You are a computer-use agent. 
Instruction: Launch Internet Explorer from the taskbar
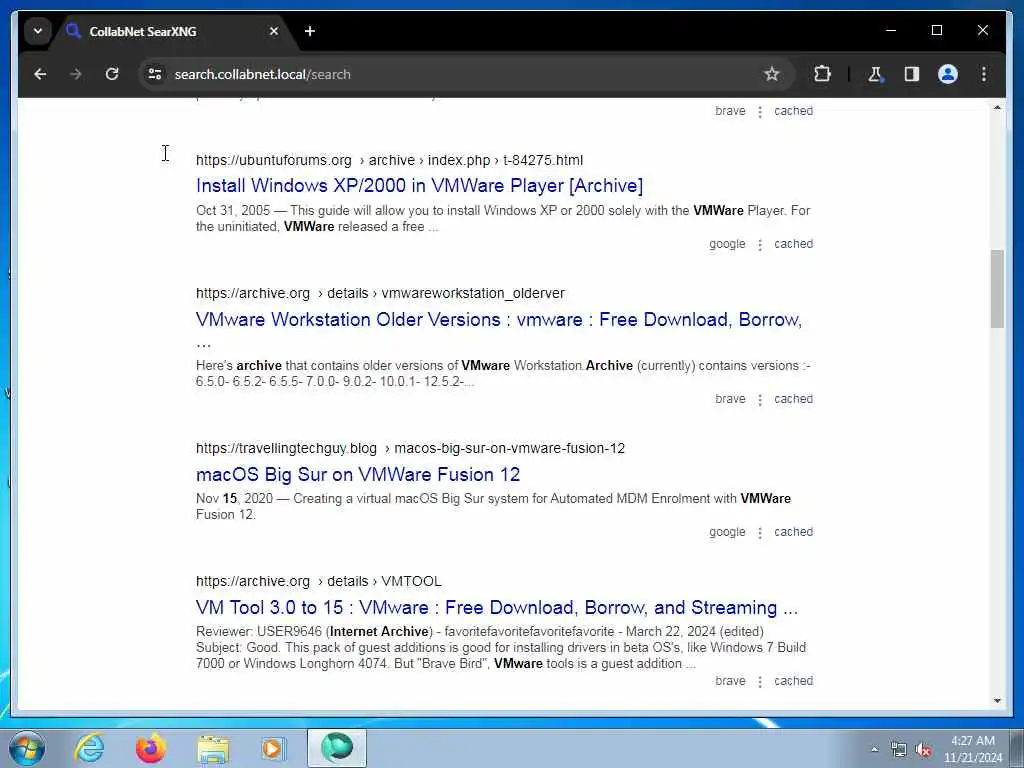89,748
